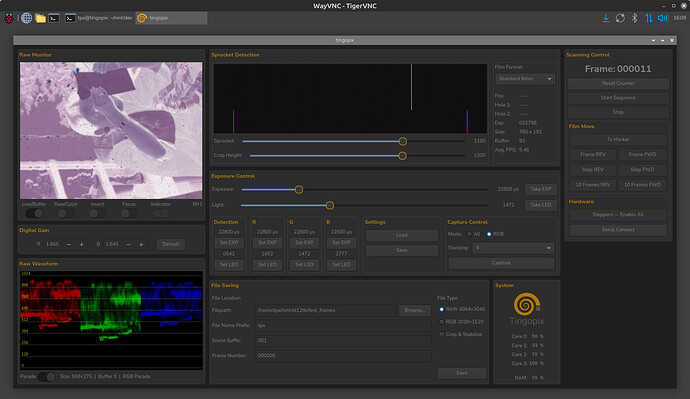Screen dimensions: 690x399
Task: Click Set LED under G channel
Action: coord(304,264)
